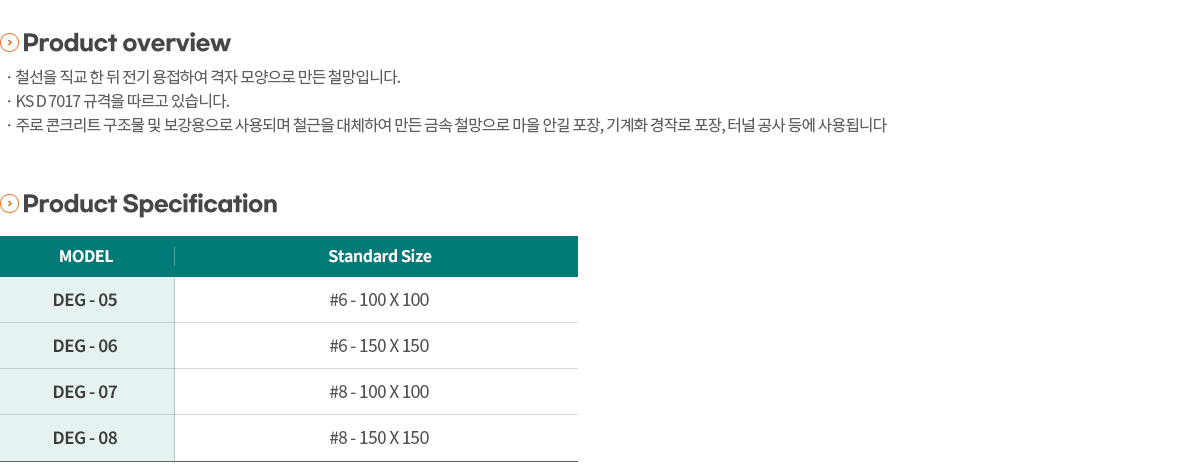Screen dimensions: 1200x468
Task: Click the Standard Size column header
Action: [380, 256]
